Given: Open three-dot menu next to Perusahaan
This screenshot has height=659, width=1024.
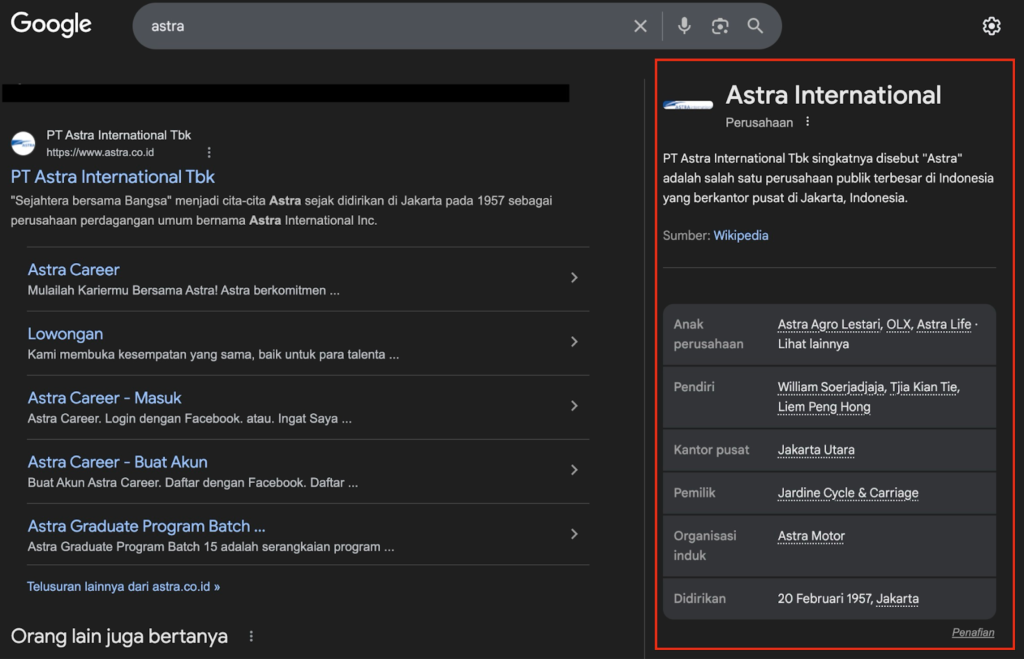Looking at the screenshot, I should pos(808,122).
